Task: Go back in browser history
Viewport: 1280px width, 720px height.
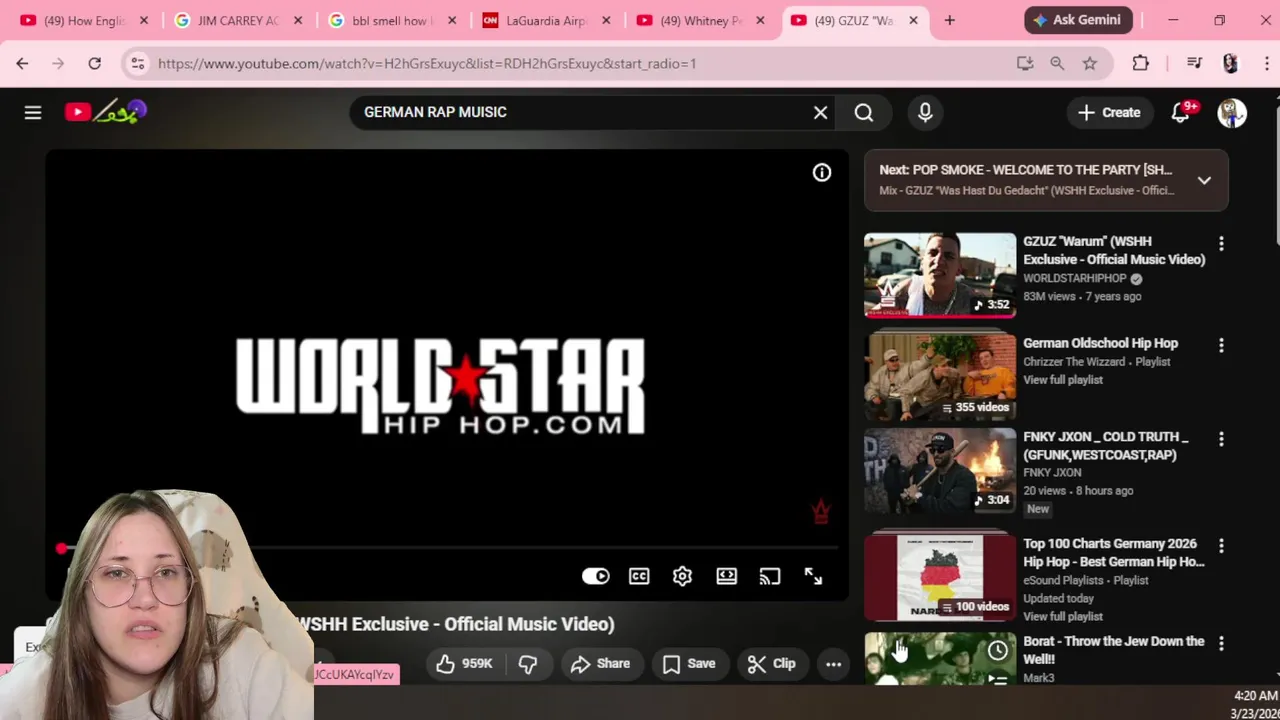Action: point(22,64)
